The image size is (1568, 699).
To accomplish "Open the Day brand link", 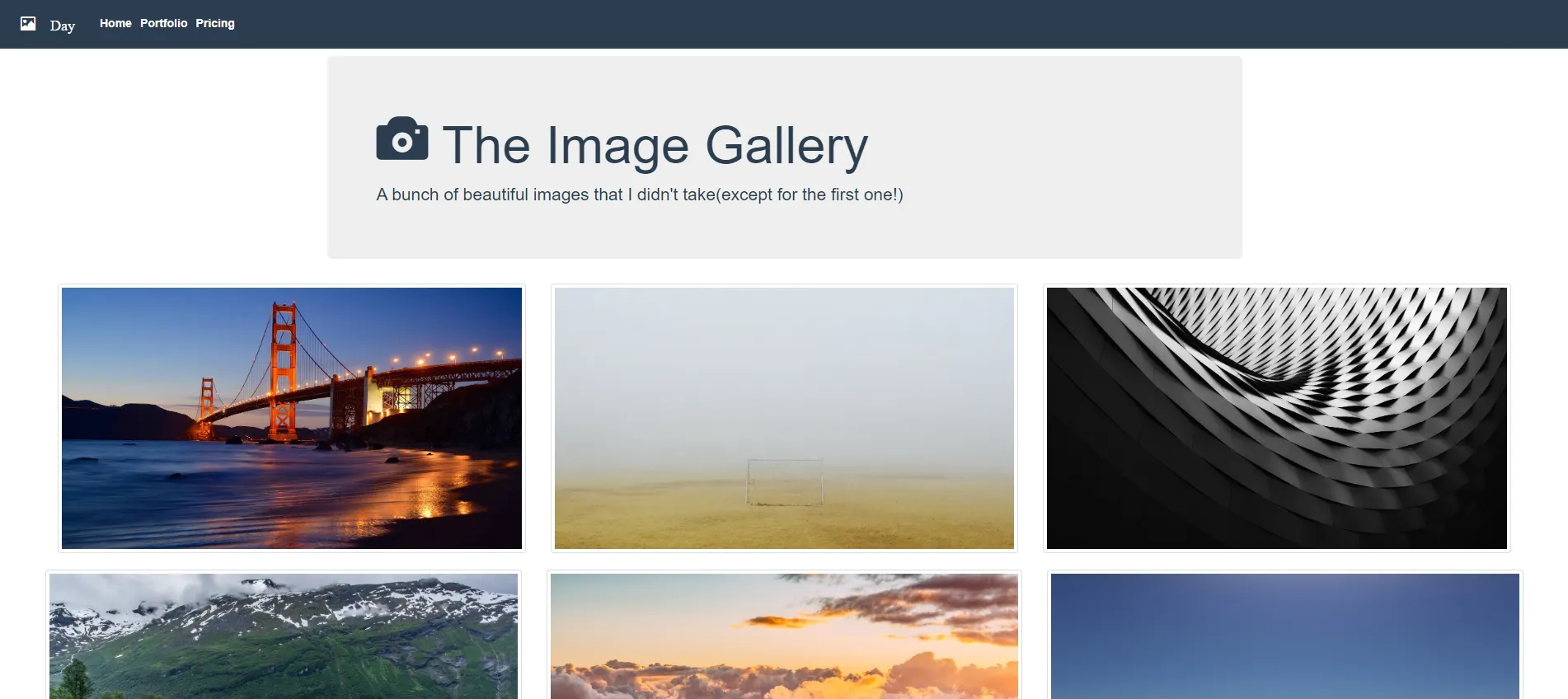I will point(62,26).
